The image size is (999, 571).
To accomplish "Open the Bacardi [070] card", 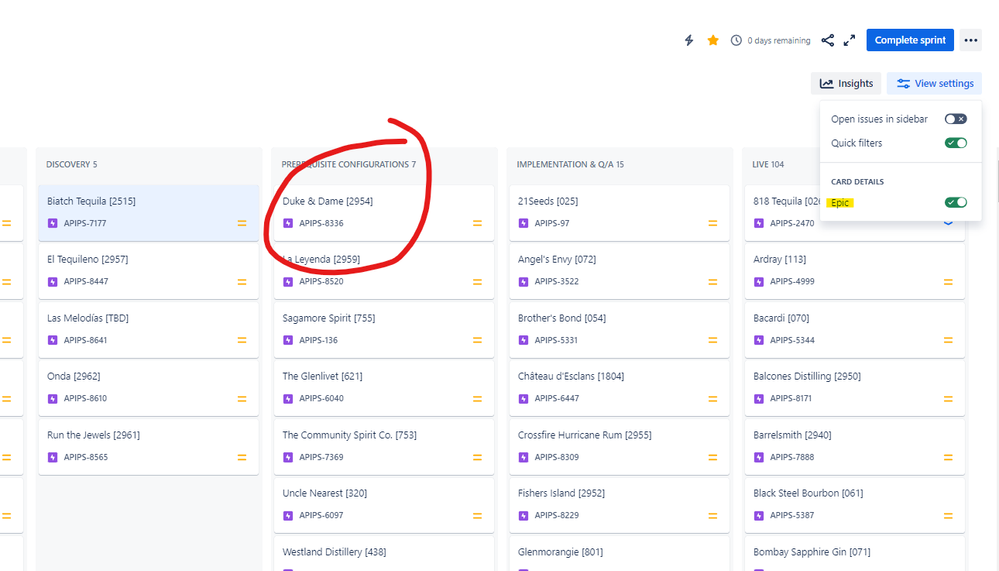I will [854, 329].
